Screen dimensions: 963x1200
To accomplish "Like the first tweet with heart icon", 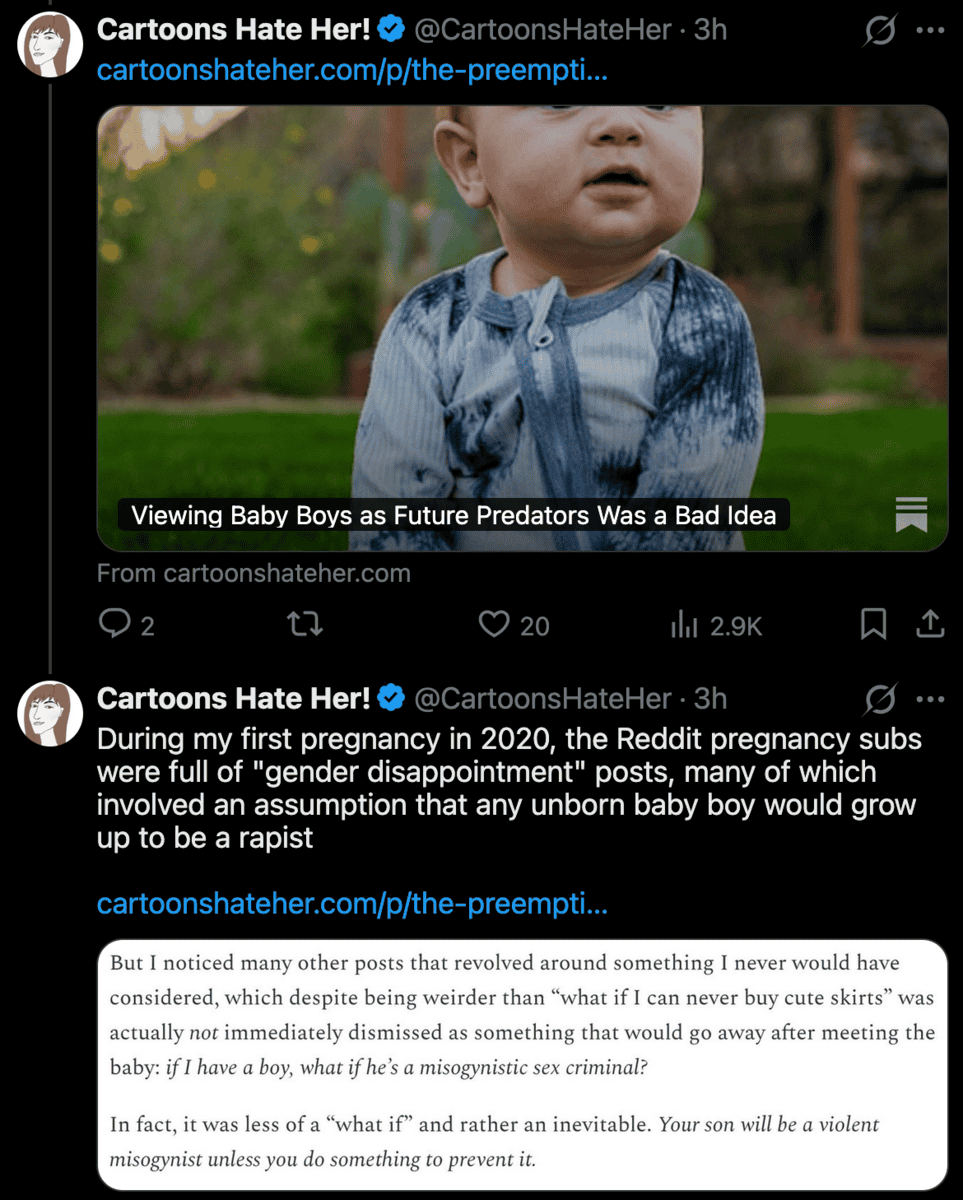I will 494,625.
